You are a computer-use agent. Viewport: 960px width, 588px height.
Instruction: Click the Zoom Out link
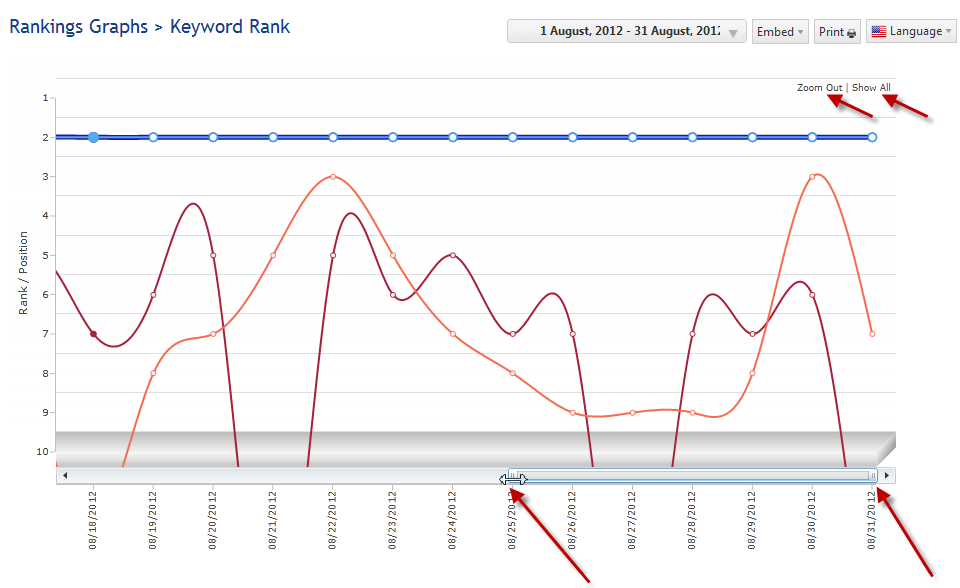pyautogui.click(x=819, y=88)
